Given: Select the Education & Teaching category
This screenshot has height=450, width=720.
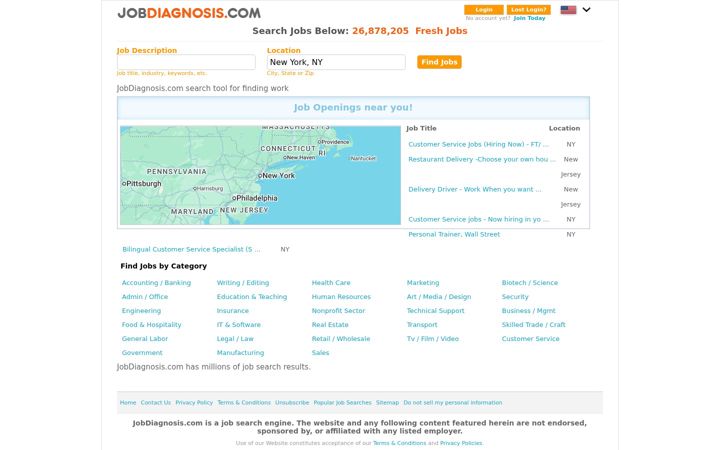Looking at the screenshot, I should (x=252, y=297).
